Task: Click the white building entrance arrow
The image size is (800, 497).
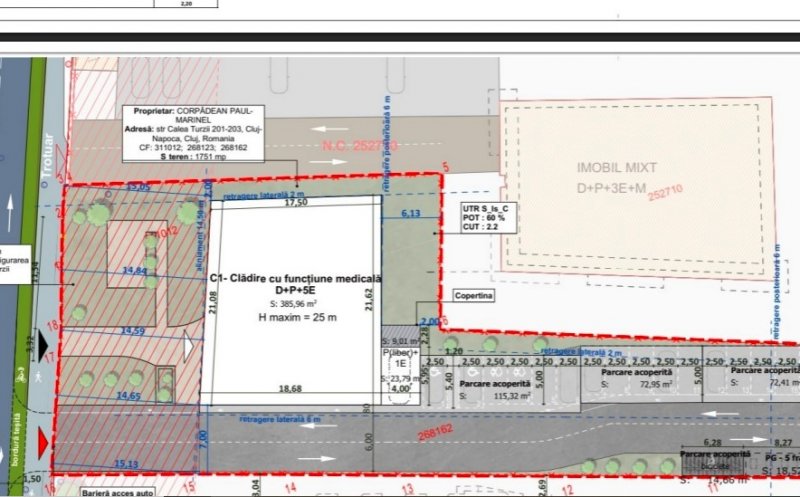Action: pyautogui.click(x=188, y=347)
